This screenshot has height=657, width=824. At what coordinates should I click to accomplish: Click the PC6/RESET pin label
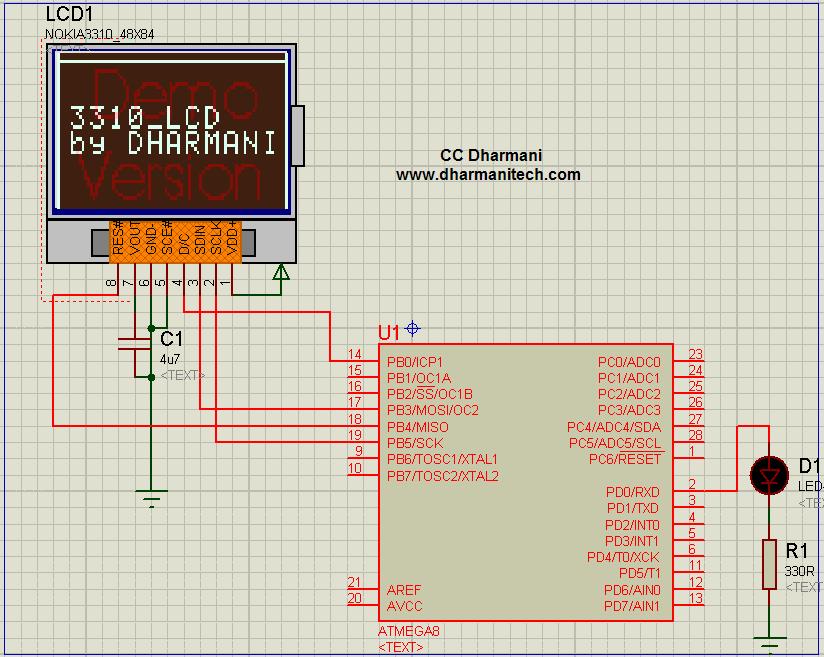(x=625, y=459)
